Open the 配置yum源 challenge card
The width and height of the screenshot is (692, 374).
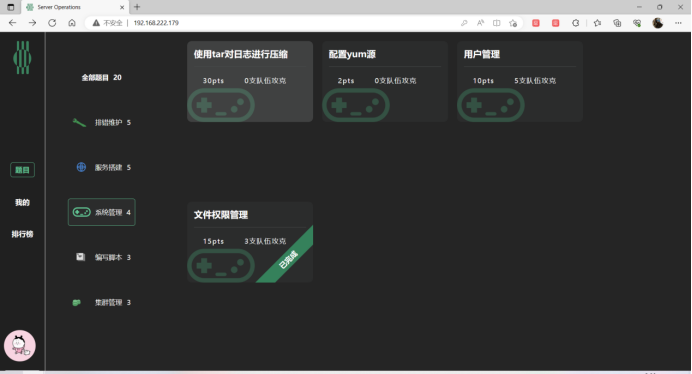click(x=385, y=81)
